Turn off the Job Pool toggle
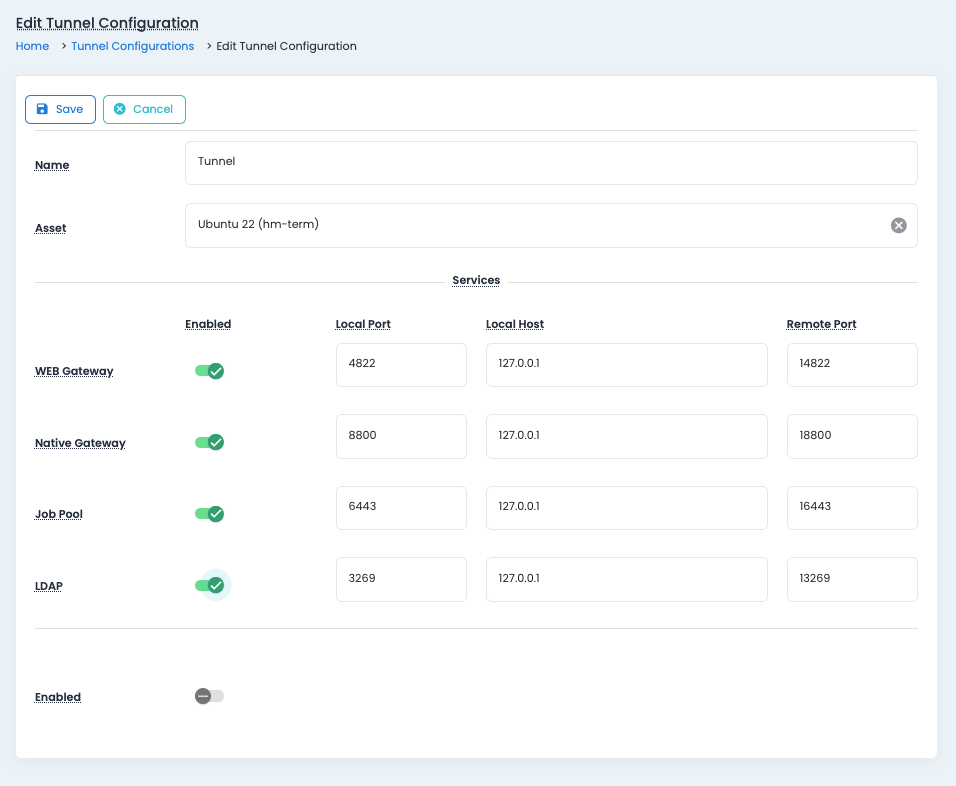Image resolution: width=956 pixels, height=786 pixels. (209, 514)
